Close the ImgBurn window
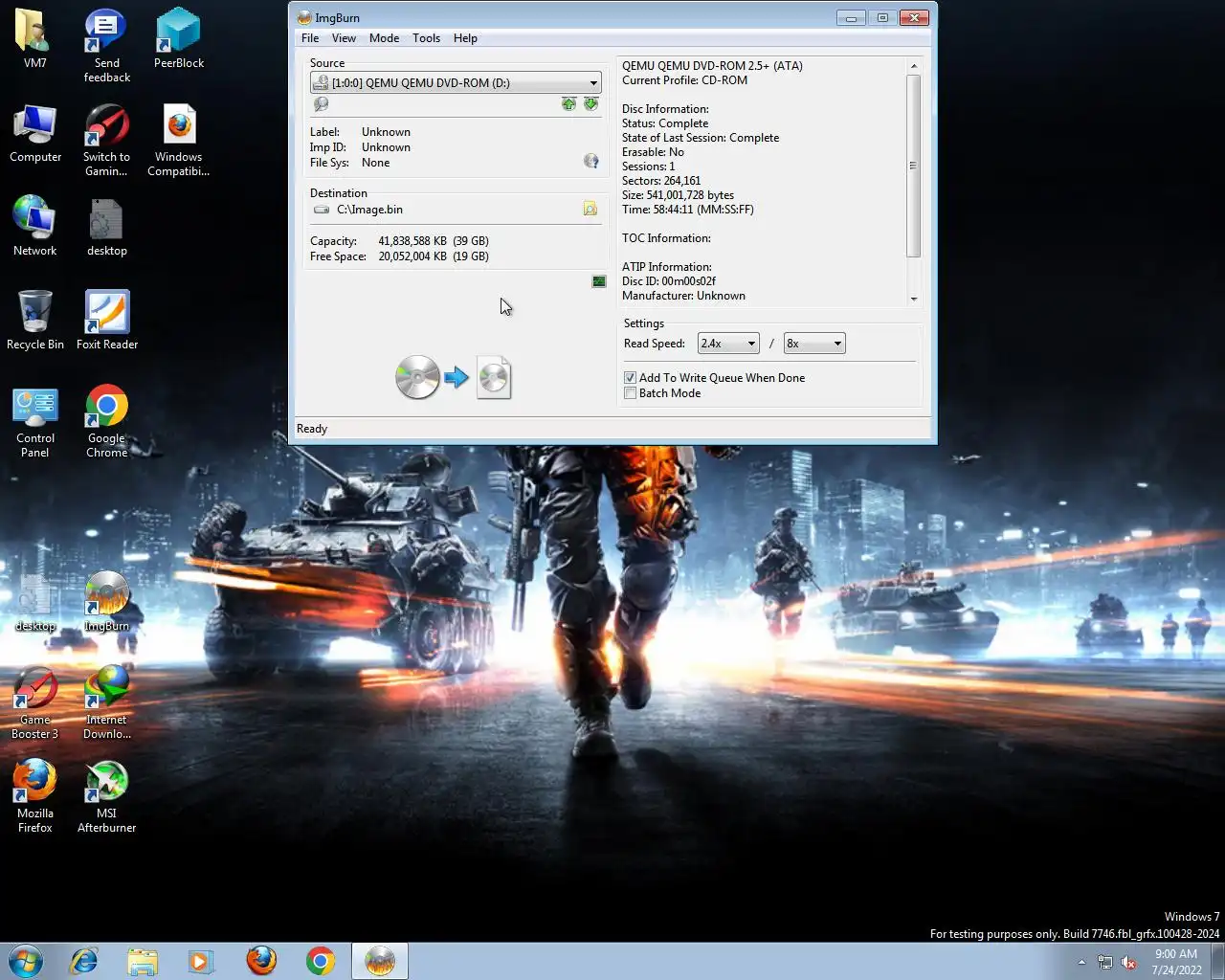 tap(914, 17)
